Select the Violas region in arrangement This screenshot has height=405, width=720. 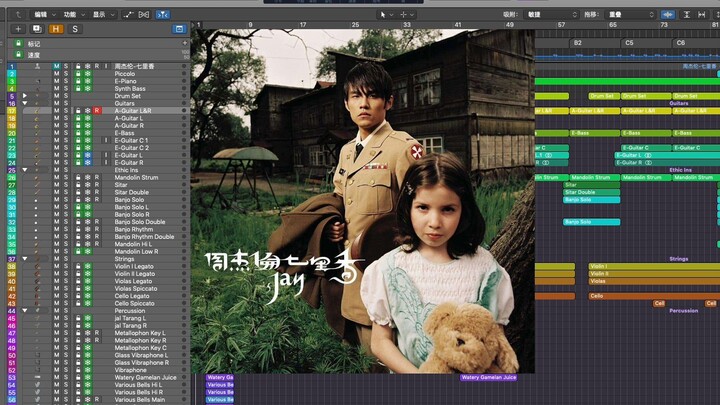pyautogui.click(x=654, y=281)
